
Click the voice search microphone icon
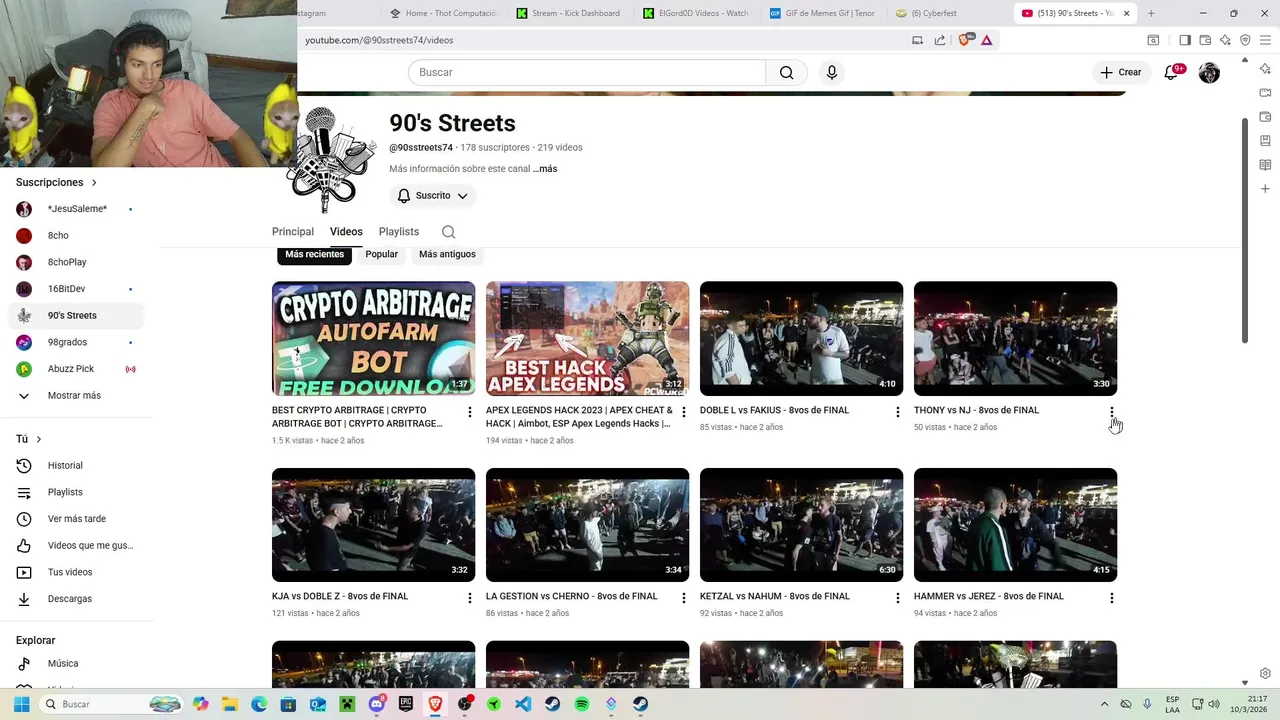831,72
